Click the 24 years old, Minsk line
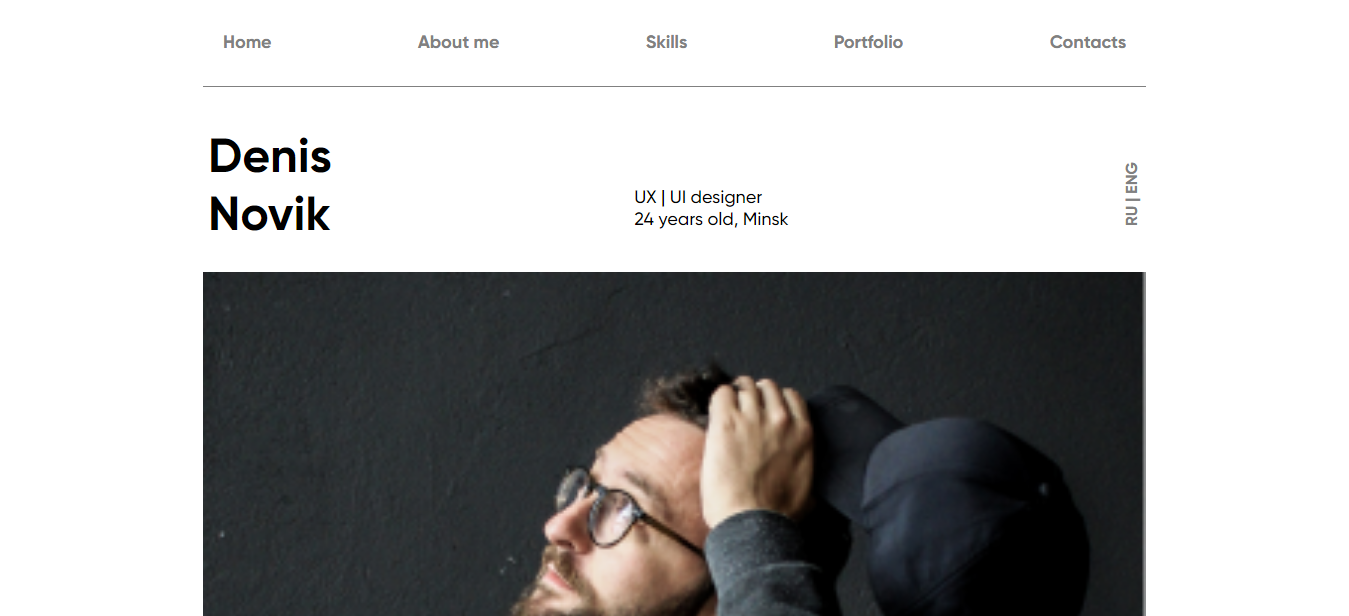Image resolution: width=1349 pixels, height=616 pixels. coord(711,219)
